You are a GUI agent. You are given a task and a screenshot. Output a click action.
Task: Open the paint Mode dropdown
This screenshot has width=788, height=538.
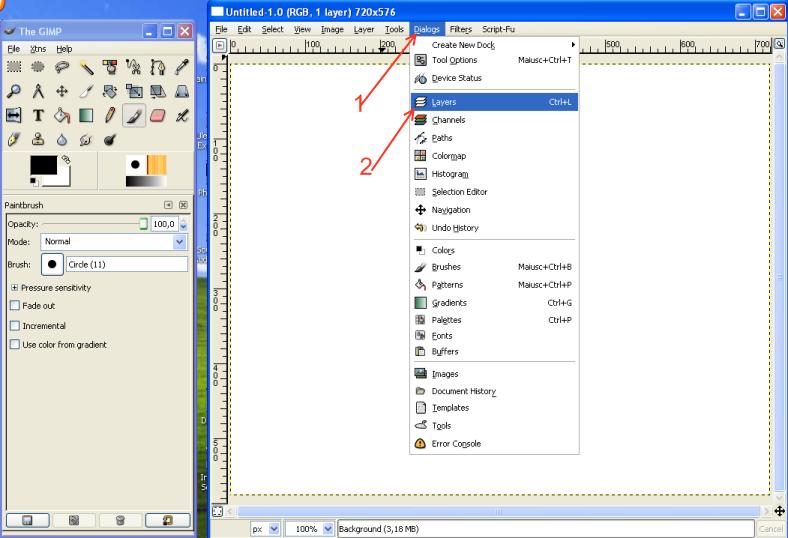point(114,242)
